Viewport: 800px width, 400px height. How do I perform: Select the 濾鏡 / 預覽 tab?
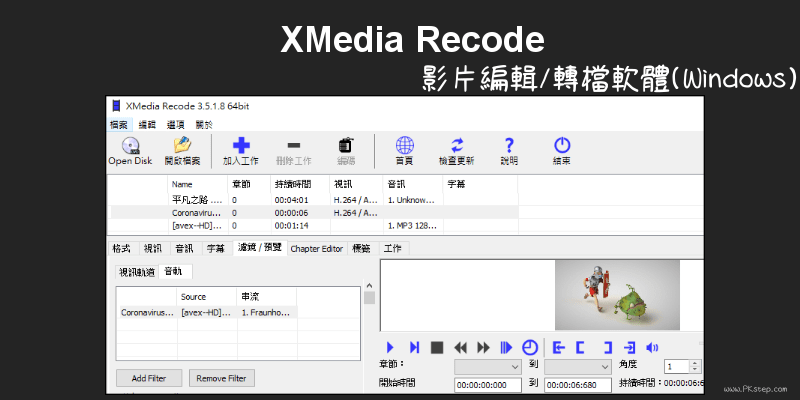(260, 248)
